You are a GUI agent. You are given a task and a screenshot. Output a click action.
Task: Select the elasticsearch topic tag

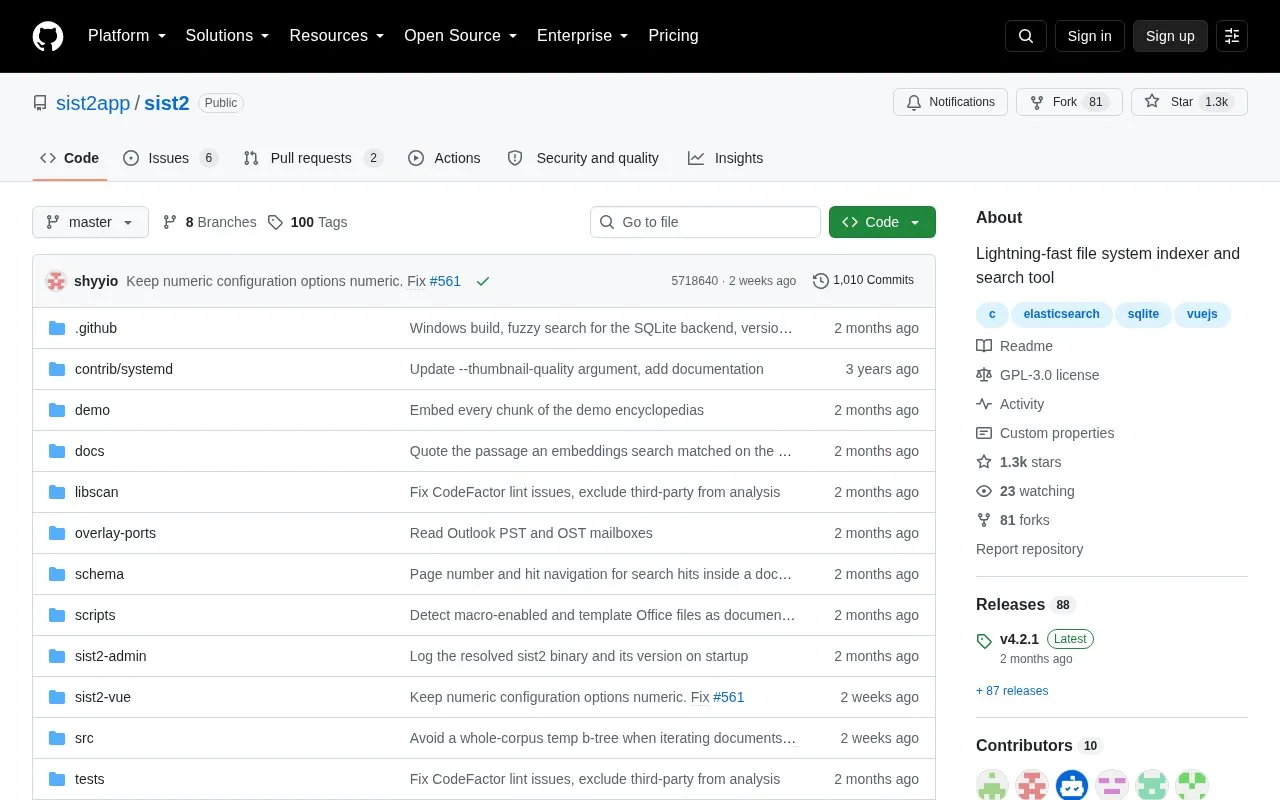click(x=1061, y=314)
